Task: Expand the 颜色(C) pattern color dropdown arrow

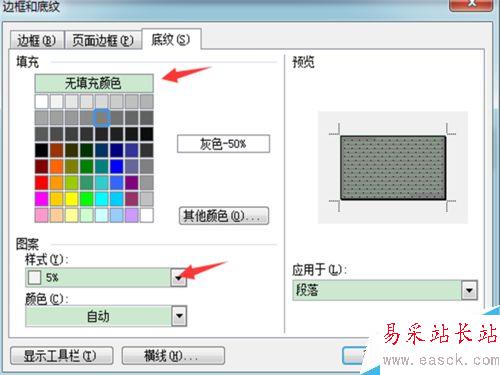Action: (x=179, y=316)
